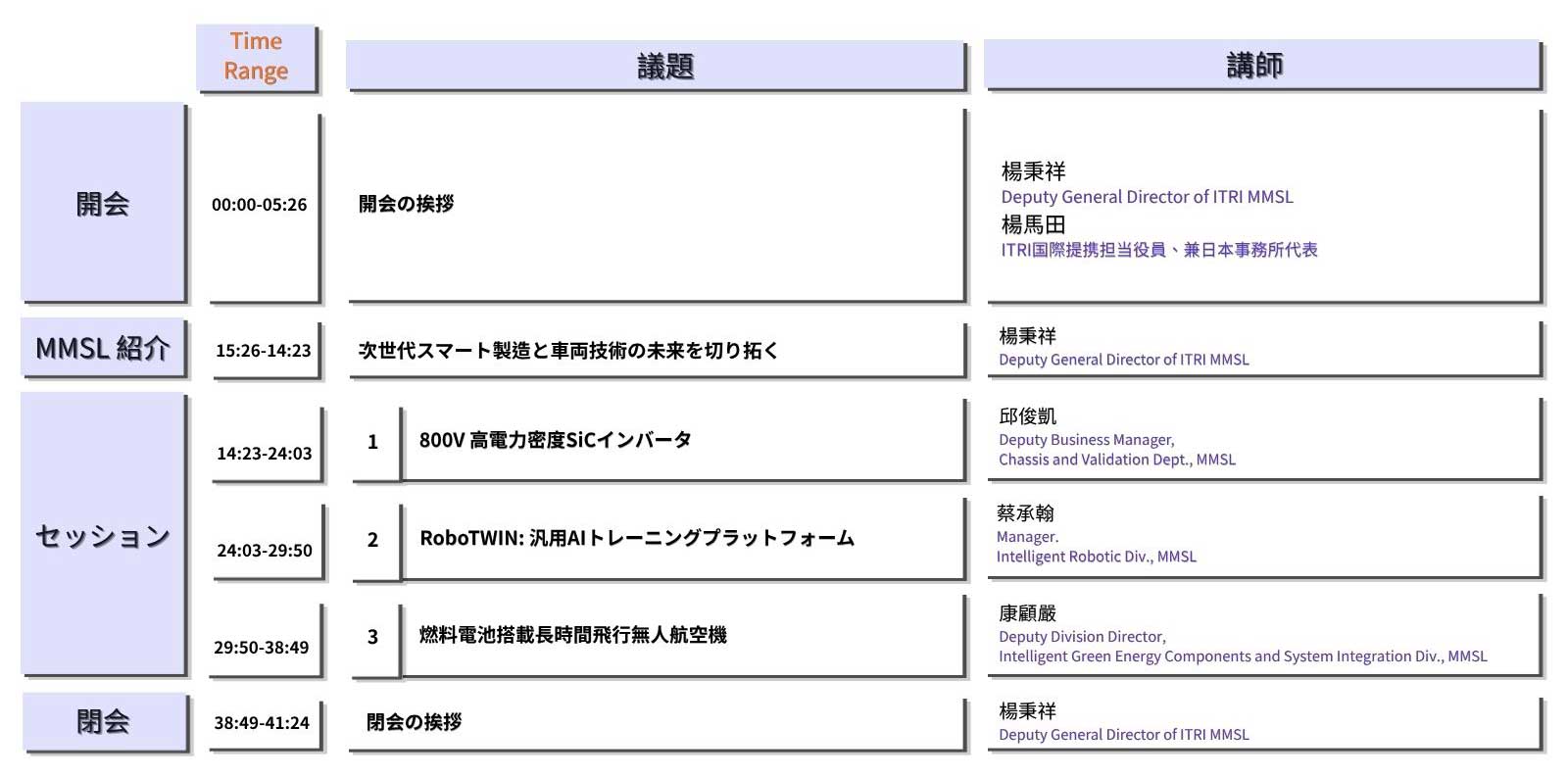Click Intelligent Robotic Div., MMSL text
Screen dimensions: 1568x777
(1097, 557)
